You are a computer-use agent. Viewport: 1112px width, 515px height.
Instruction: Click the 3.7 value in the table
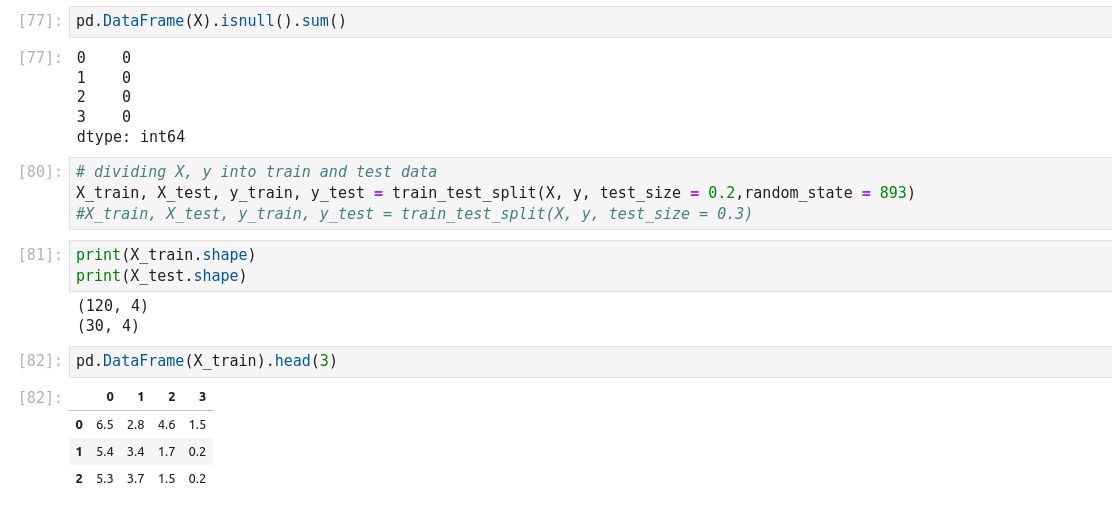tap(135, 479)
